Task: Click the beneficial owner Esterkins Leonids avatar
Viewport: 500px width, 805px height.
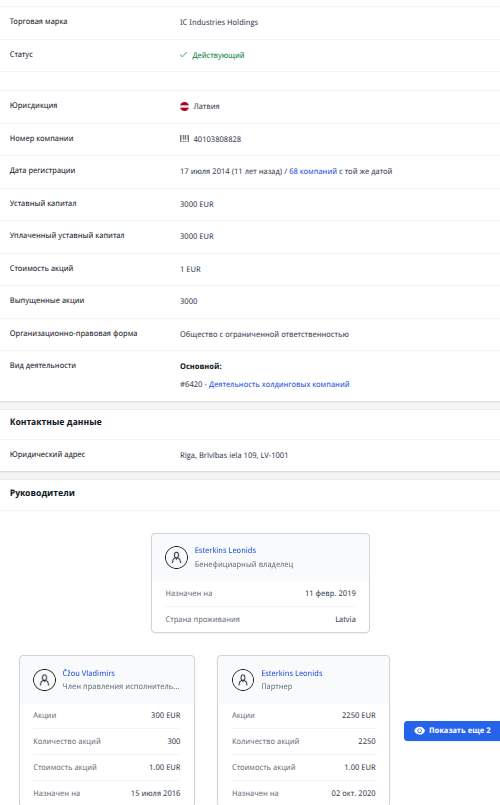Action: 176,557
